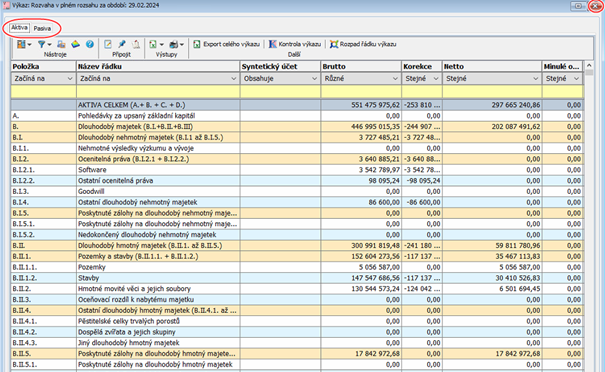The image size is (605, 372).
Task: Select row 'Stavby'
Action: (x=297, y=278)
